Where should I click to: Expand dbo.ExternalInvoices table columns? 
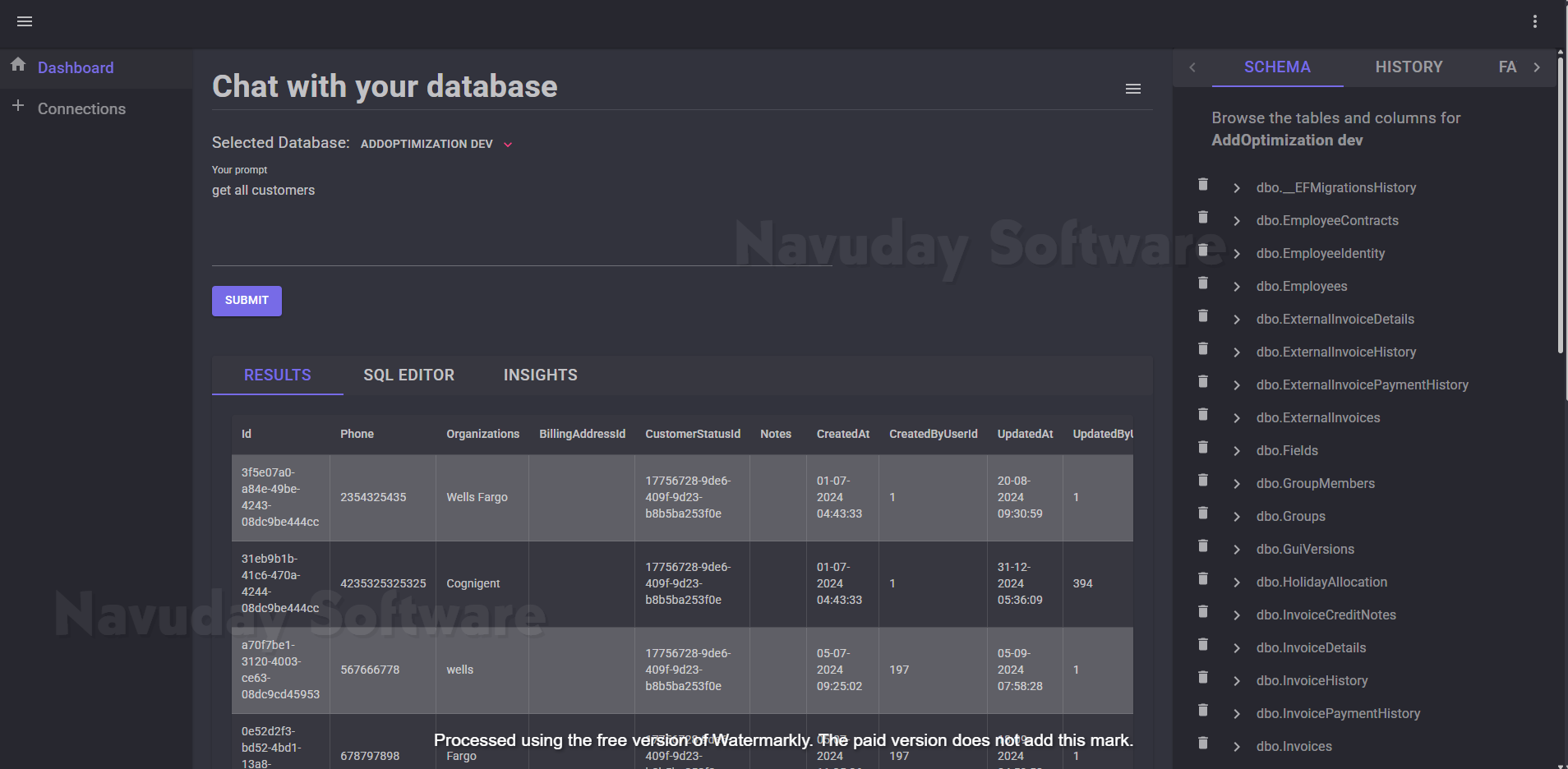1236,418
